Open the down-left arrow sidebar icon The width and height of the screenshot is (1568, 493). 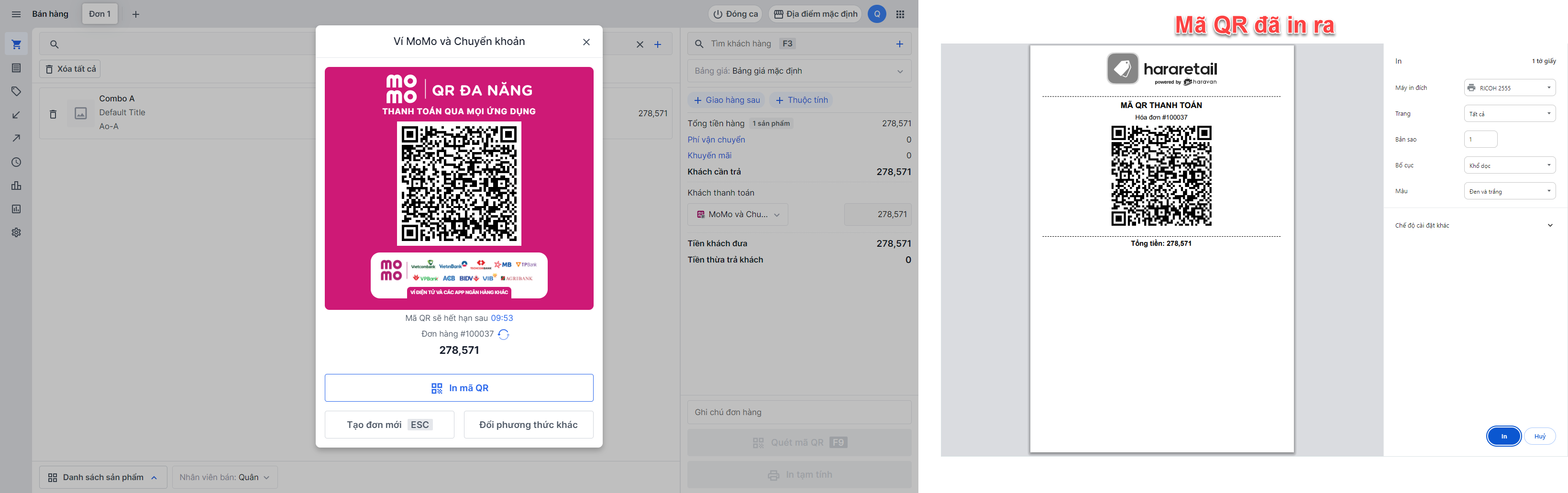tap(16, 115)
